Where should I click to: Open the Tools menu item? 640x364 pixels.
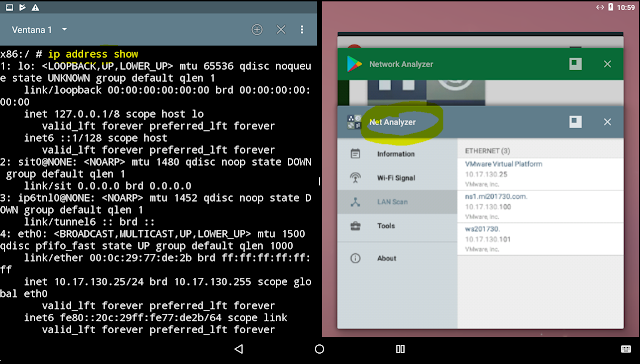click(397, 226)
